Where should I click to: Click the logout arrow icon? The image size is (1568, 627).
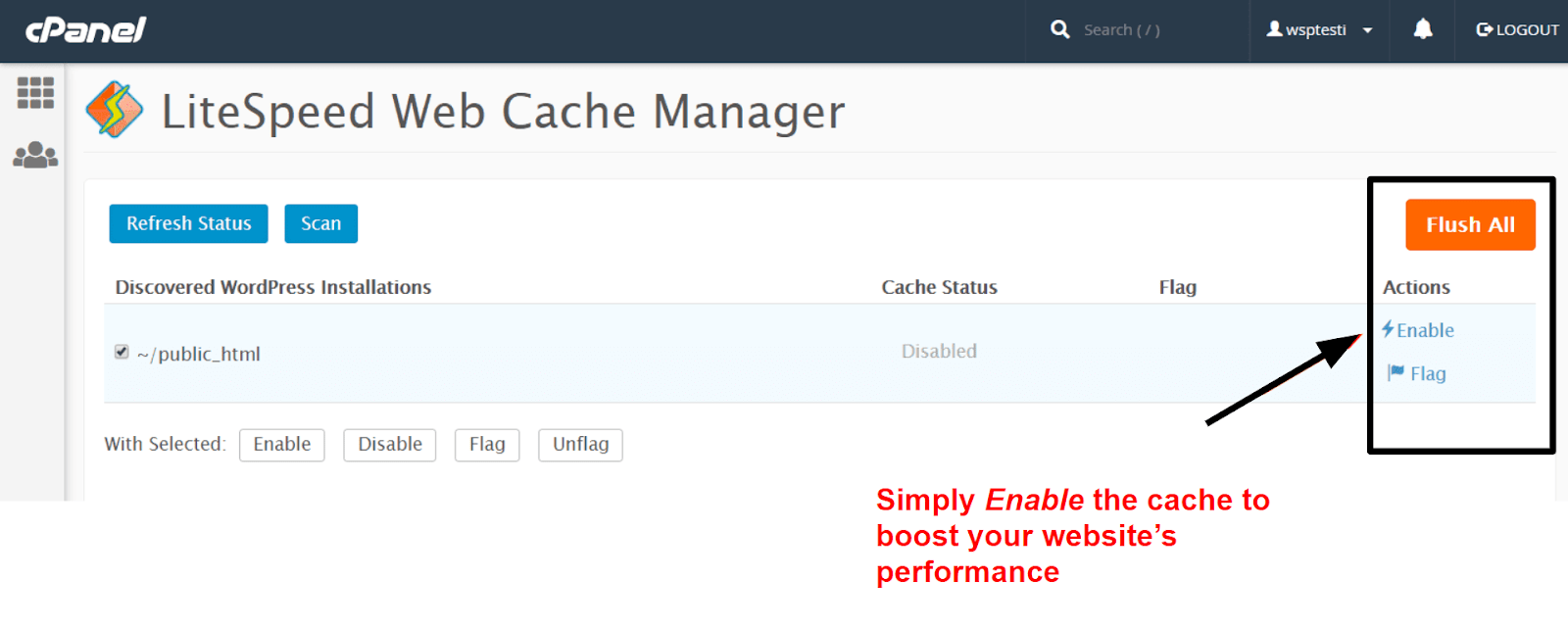point(1484,29)
